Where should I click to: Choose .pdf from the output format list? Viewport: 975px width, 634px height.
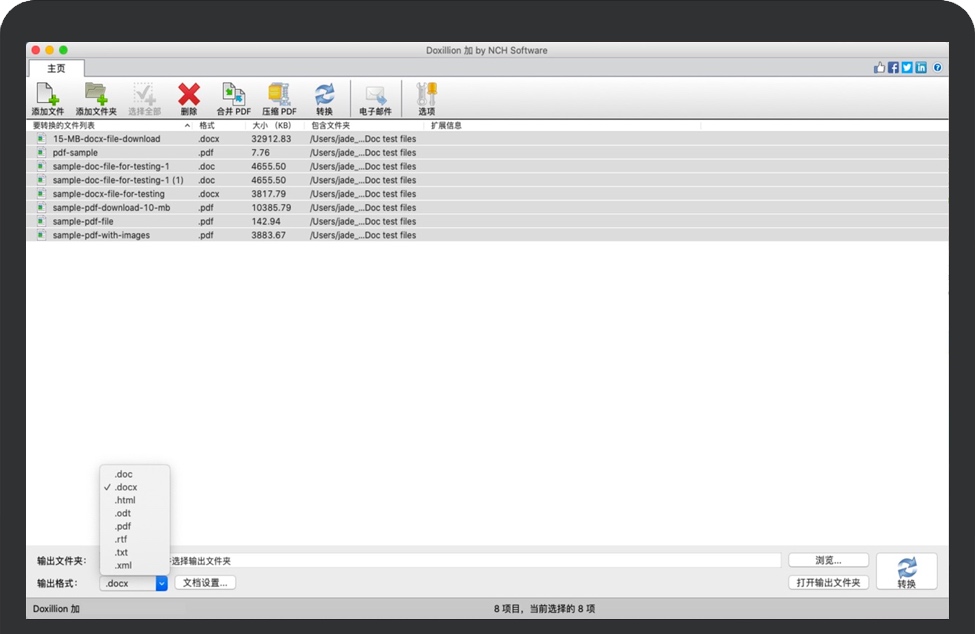(123, 526)
